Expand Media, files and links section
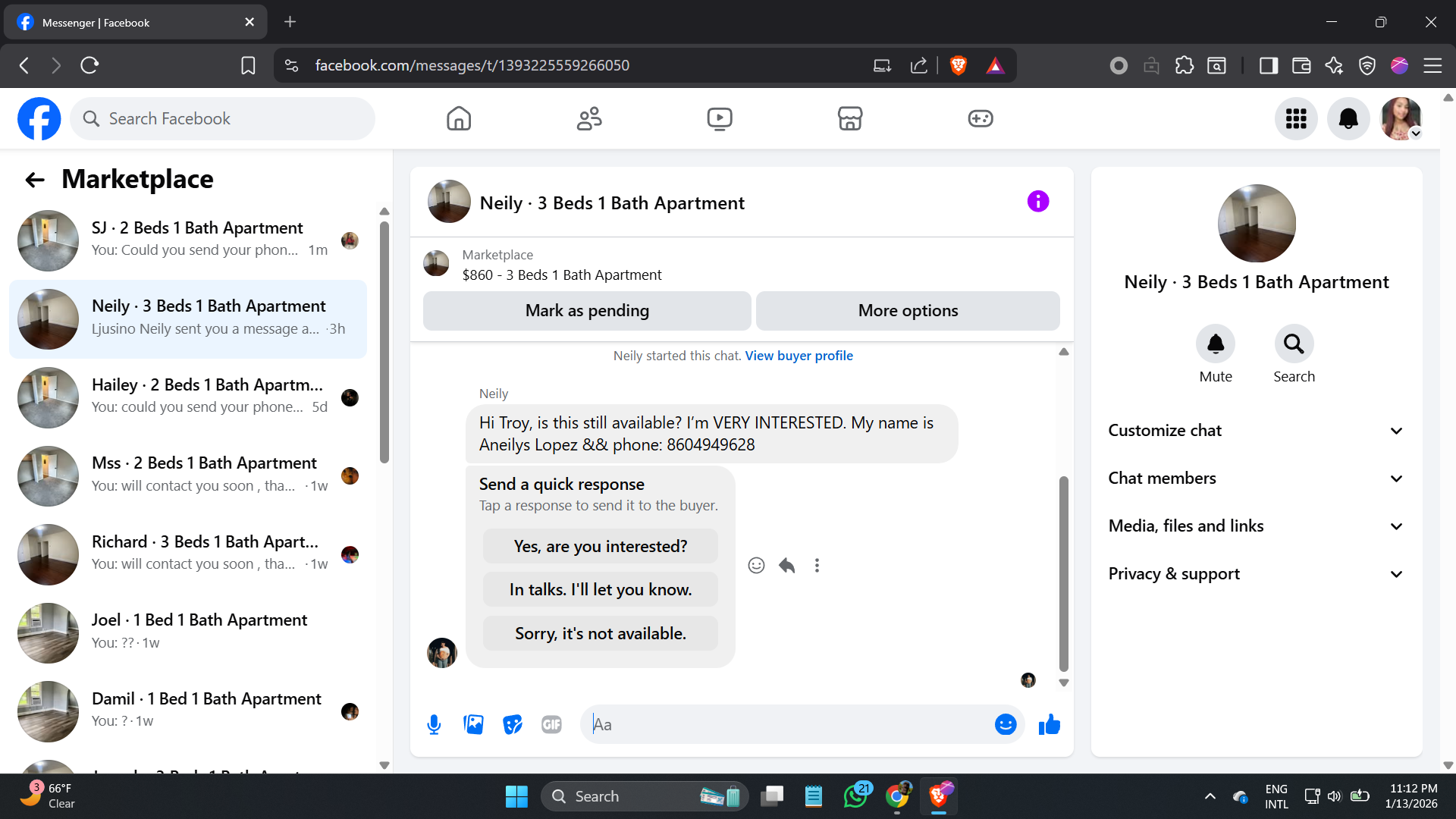This screenshot has height=819, width=1456. 1256,526
